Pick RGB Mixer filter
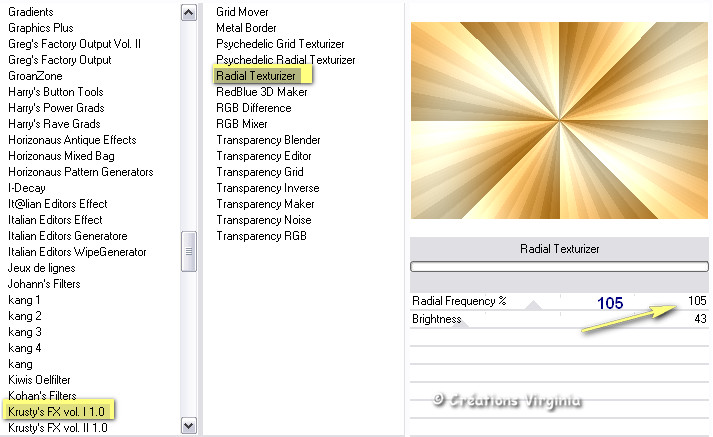The image size is (713, 437). pos(241,124)
